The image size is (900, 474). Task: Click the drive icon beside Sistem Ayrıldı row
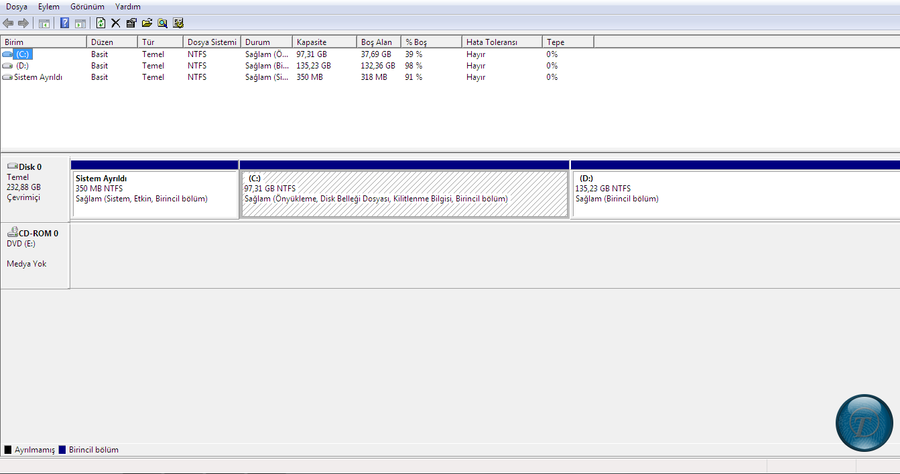[x=7, y=77]
